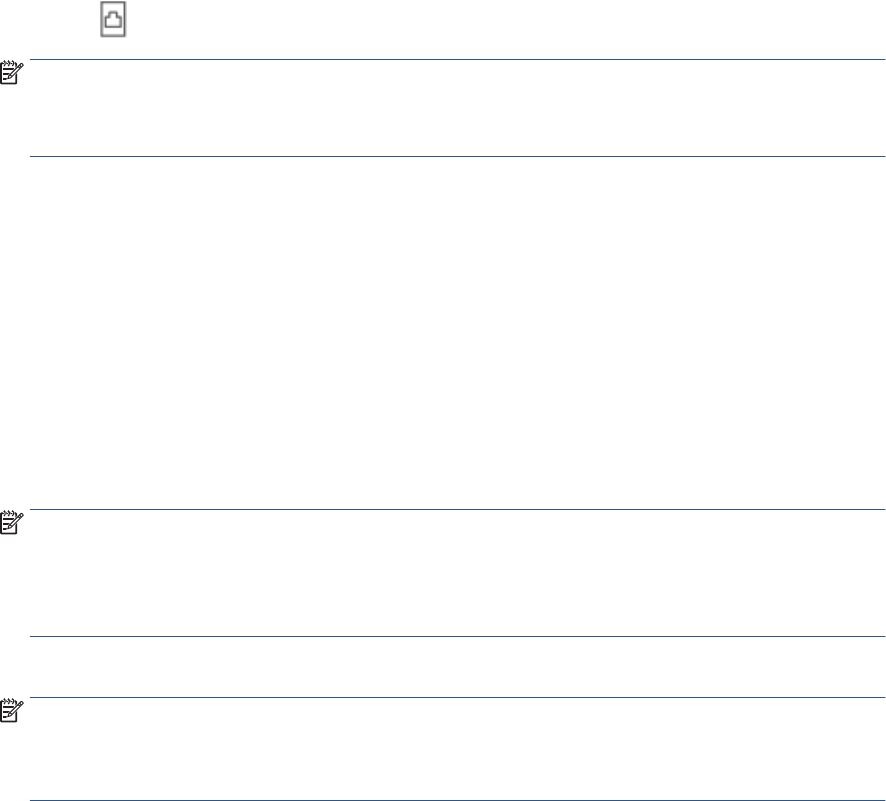
Task: Click the second note pencil icon
Action: click(12, 523)
